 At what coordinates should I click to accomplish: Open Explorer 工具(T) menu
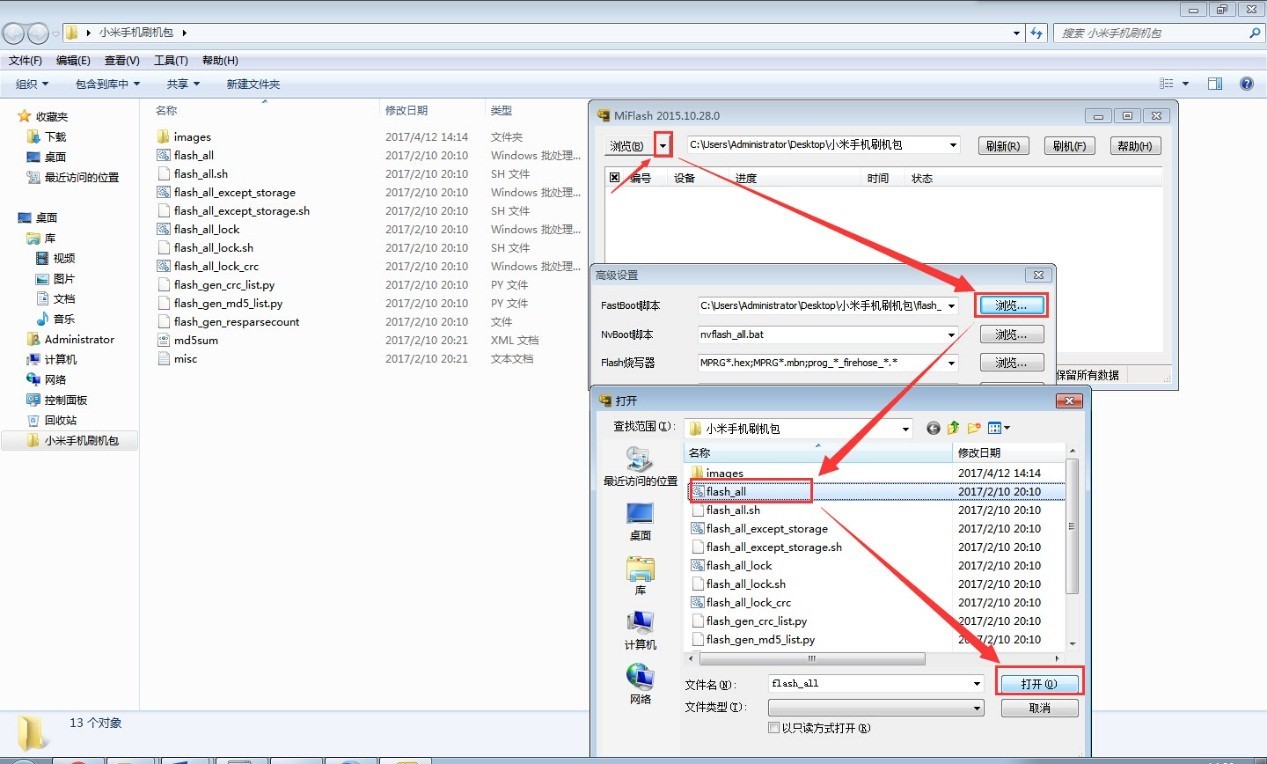(x=171, y=60)
